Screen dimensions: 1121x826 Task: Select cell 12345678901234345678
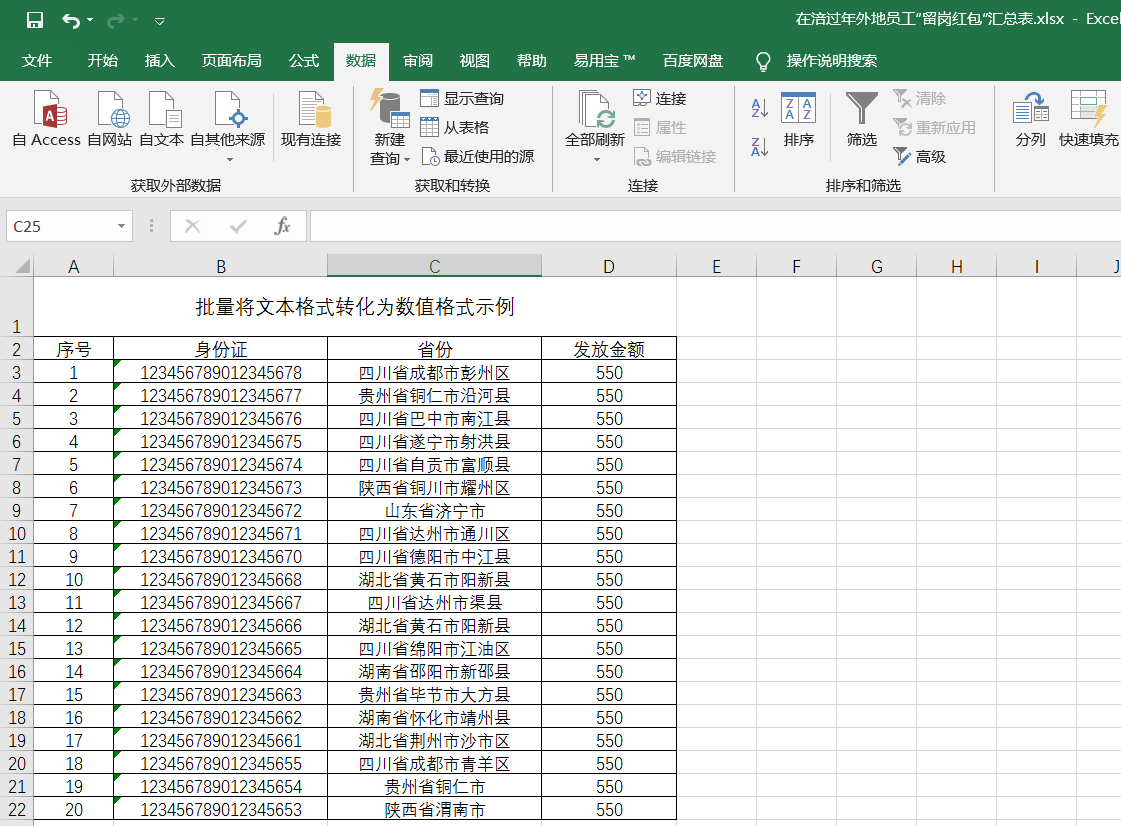pos(220,373)
